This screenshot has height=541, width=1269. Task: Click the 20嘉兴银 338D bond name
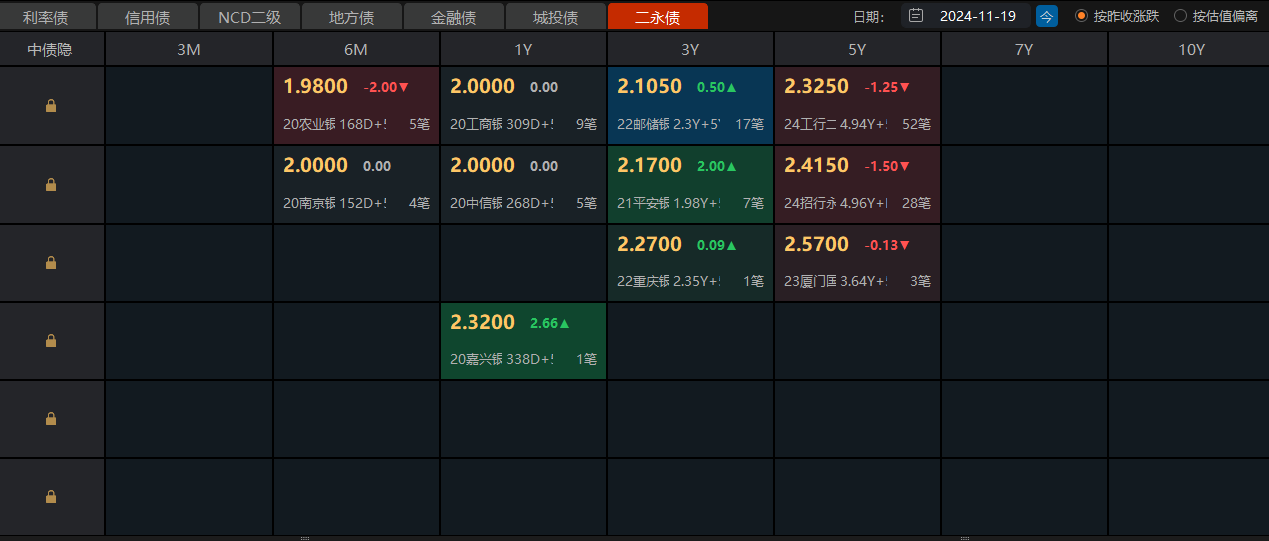tap(502, 359)
